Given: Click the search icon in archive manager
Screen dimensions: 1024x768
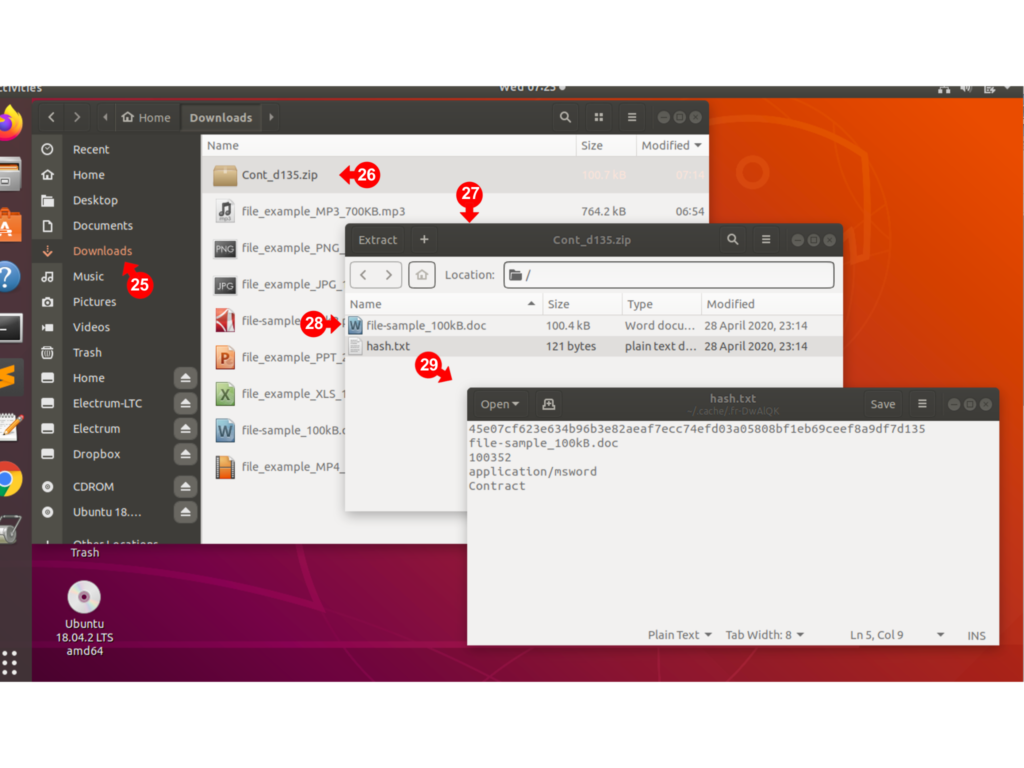Looking at the screenshot, I should pos(733,240).
